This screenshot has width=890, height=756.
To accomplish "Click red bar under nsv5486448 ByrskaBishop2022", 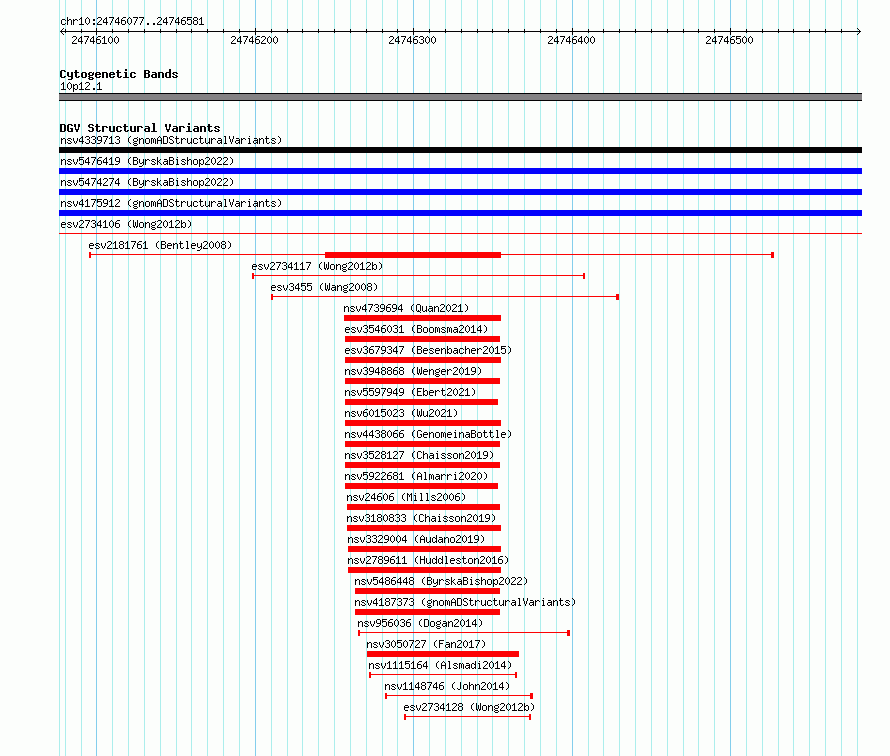I will 427,591.
